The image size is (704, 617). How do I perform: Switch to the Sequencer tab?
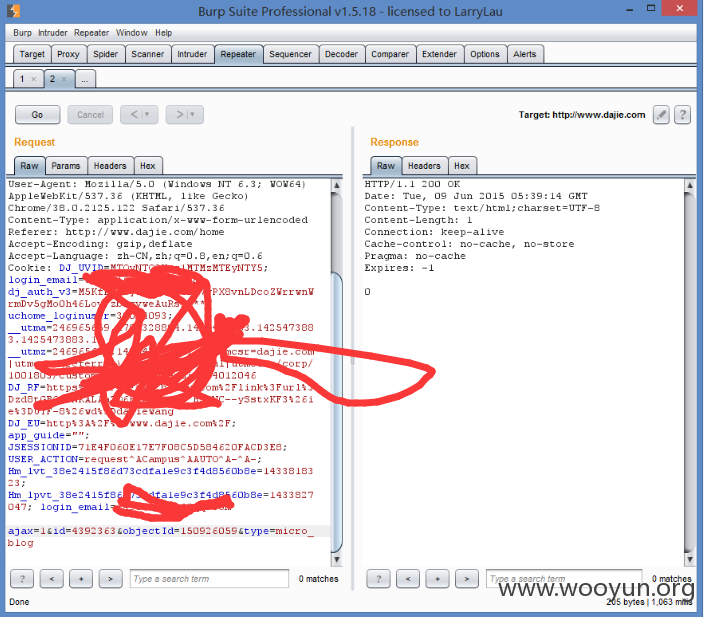(x=290, y=54)
